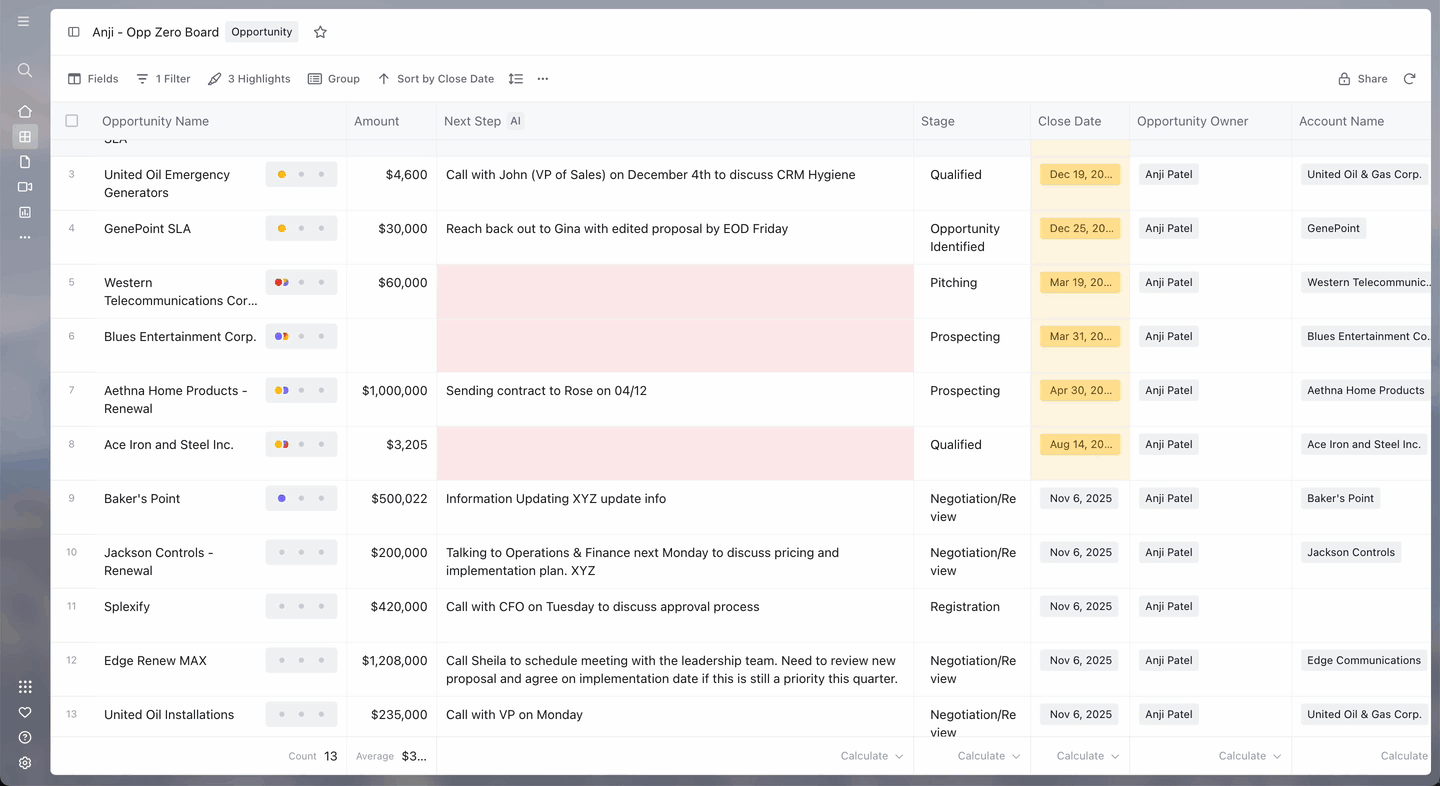Open the GenePoint account chip
1440x786 pixels.
[1333, 228]
